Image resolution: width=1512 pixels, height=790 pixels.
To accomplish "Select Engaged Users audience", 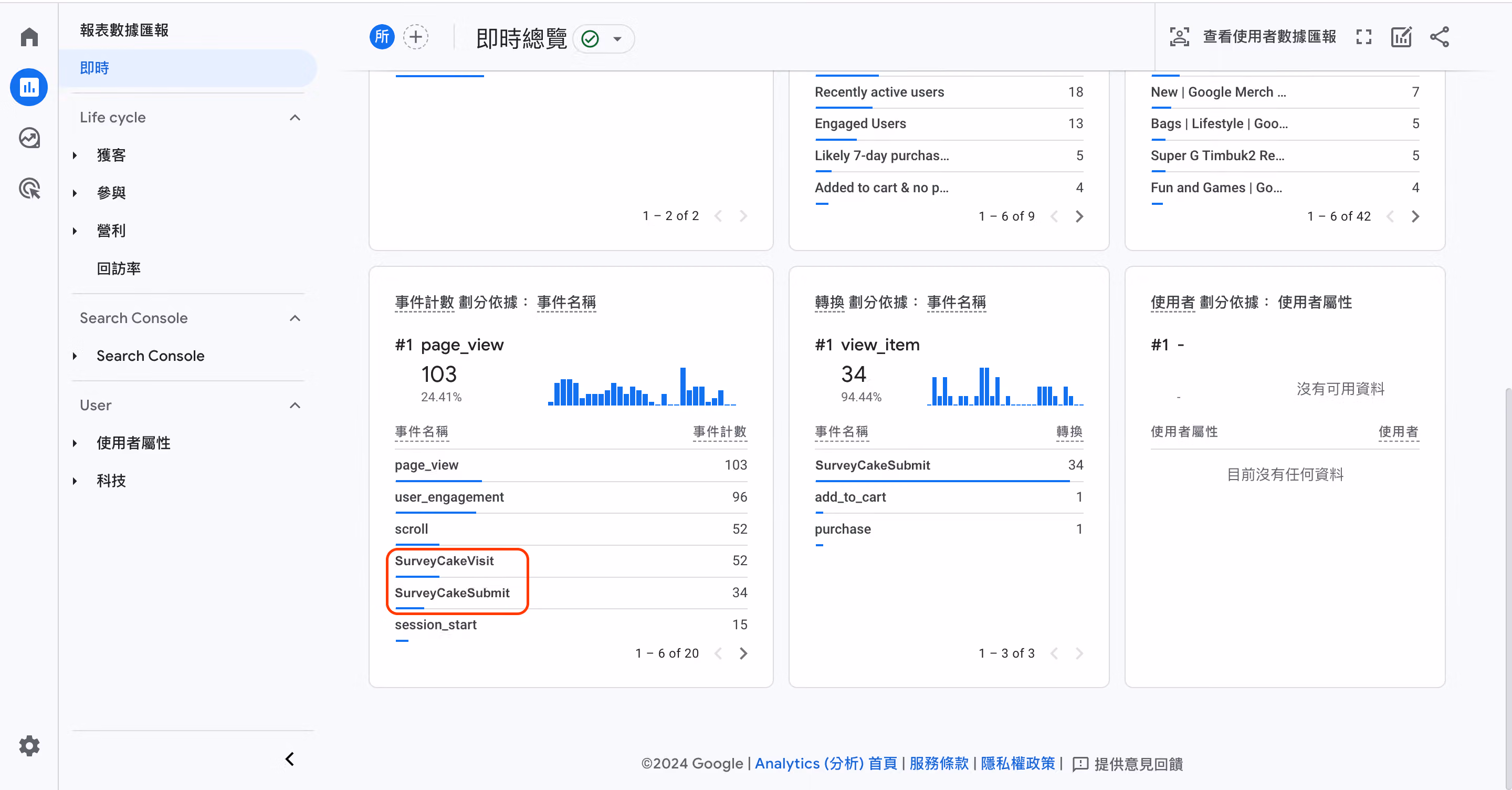I will 949,124.
